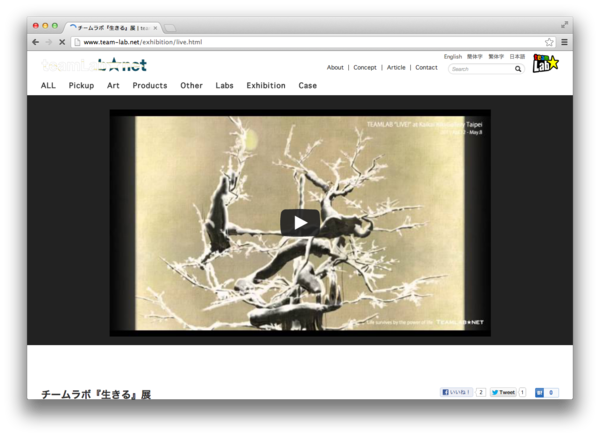Open the Exhibition category menu
The height and width of the screenshot is (437, 600).
coord(266,85)
